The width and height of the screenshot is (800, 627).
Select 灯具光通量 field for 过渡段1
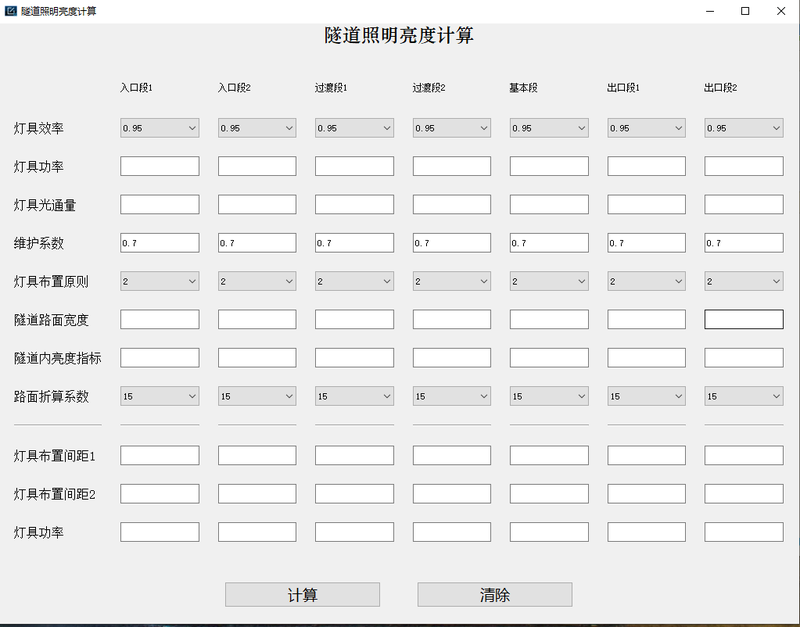[354, 205]
